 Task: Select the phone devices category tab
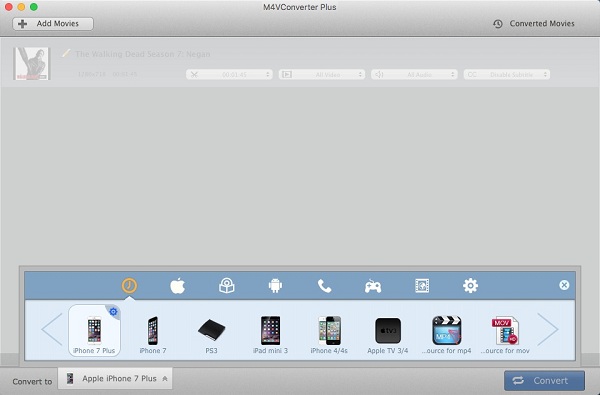324,286
